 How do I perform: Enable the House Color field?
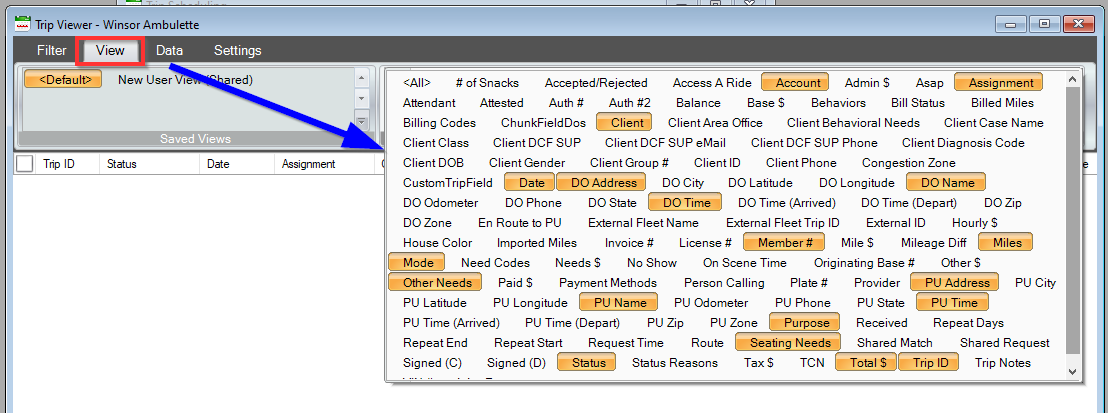coord(437,243)
